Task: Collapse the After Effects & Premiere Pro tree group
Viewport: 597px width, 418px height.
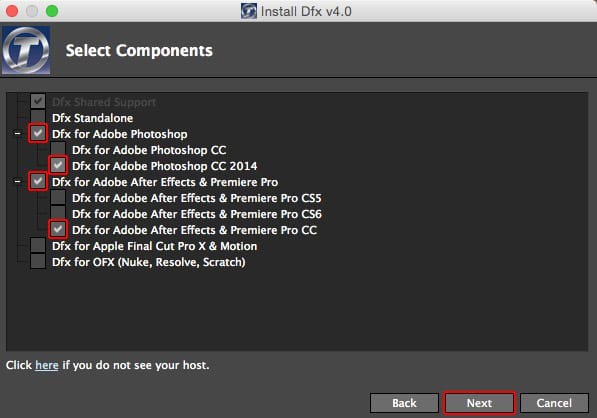Action: (18, 182)
